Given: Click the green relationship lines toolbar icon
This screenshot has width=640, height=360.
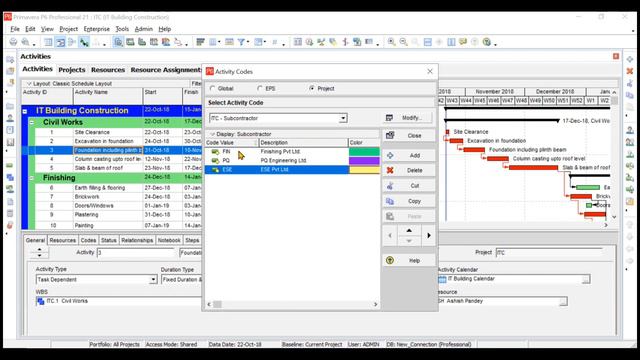Looking at the screenshot, I should pos(84,42).
